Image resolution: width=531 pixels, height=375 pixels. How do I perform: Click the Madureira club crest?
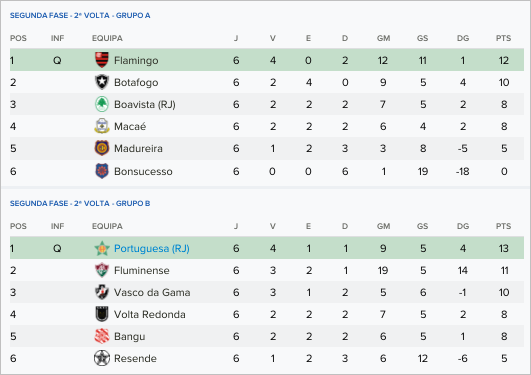102,148
